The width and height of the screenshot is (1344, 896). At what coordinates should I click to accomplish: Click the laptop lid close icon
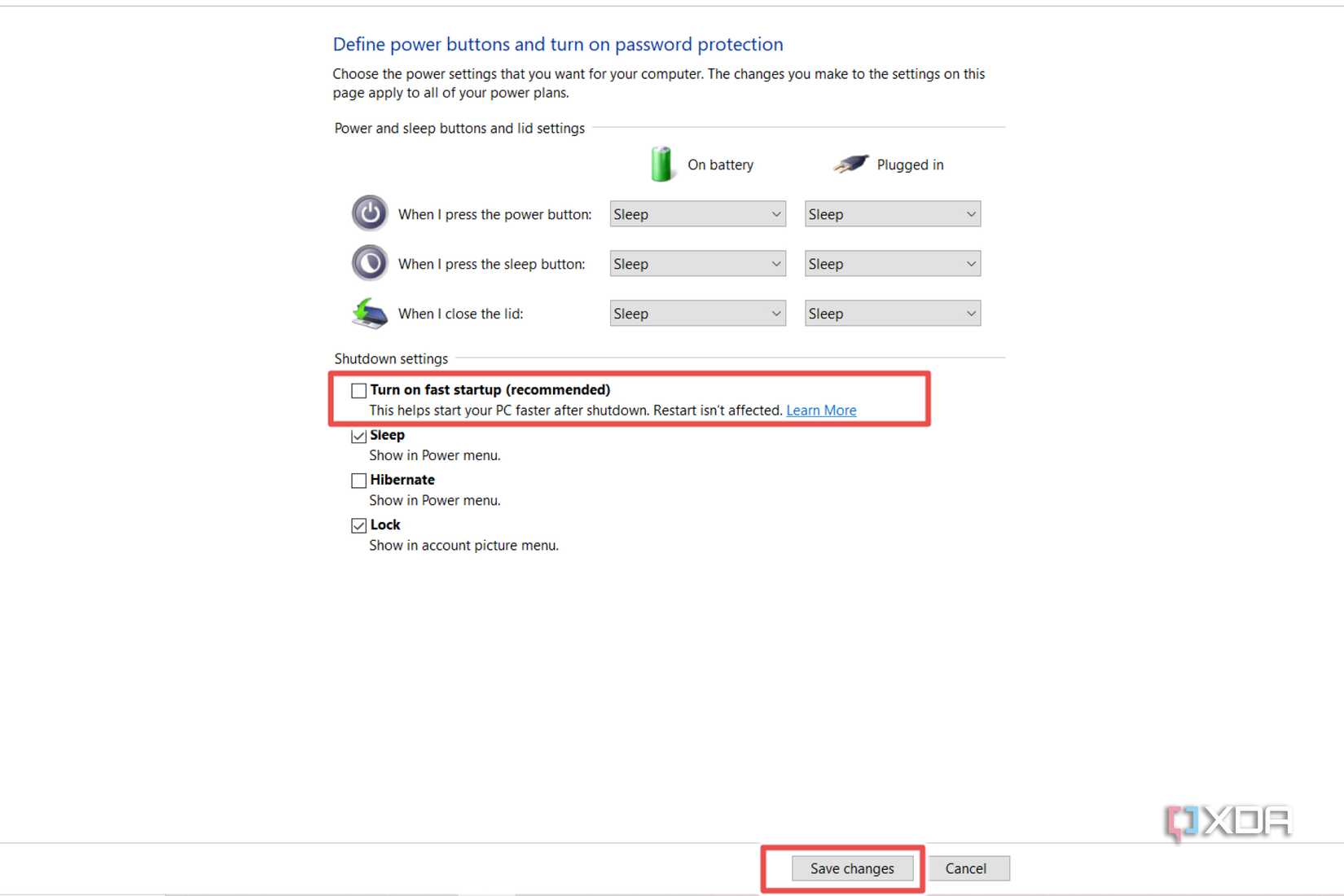click(x=370, y=313)
